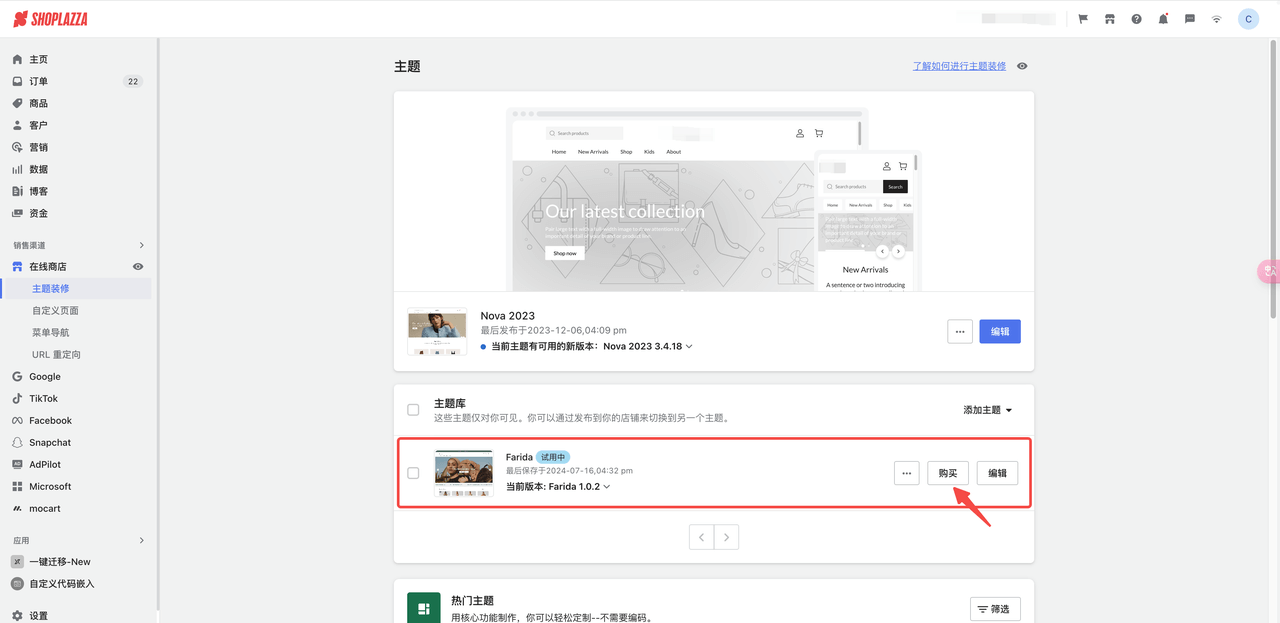The image size is (1280, 623).
Task: Expand the Farida 1.0.2 version dropdown
Action: [x=606, y=487]
